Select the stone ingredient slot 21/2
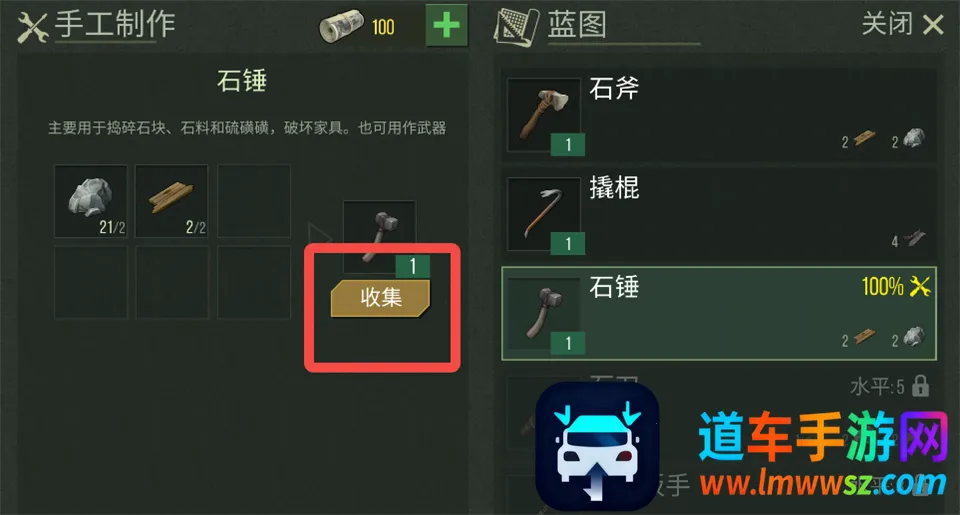This screenshot has height=515, width=960. pos(91,201)
